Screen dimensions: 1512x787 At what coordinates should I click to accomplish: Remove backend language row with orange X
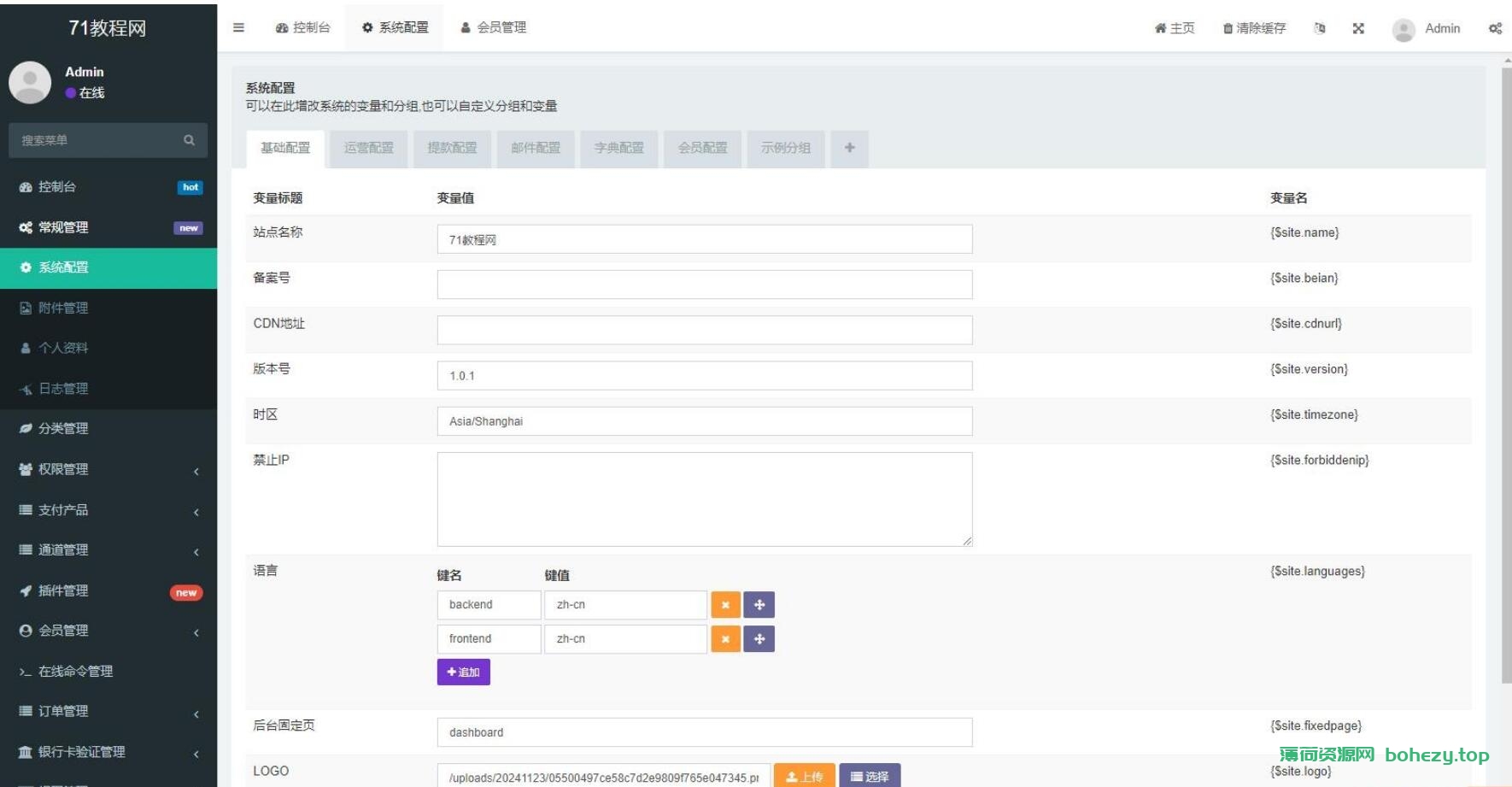725,605
